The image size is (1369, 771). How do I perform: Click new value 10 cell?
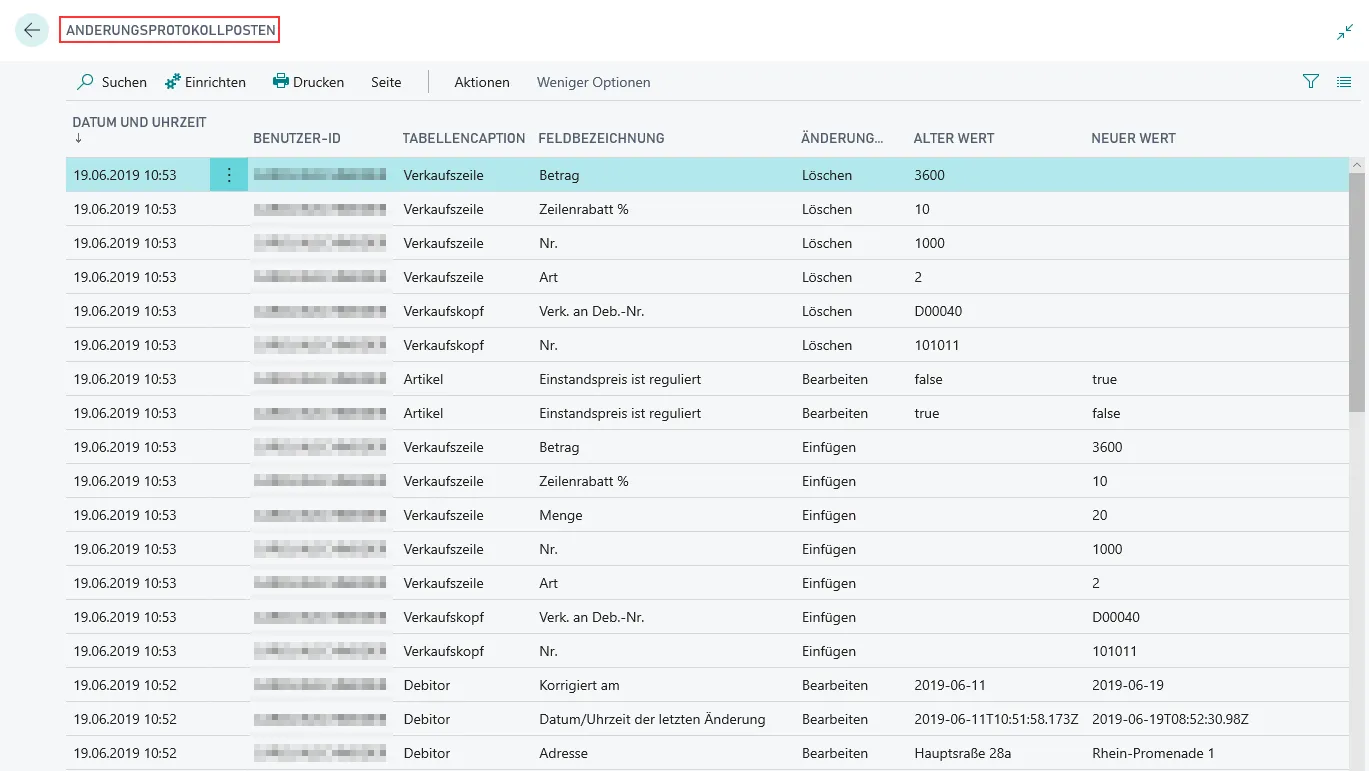(x=1100, y=481)
